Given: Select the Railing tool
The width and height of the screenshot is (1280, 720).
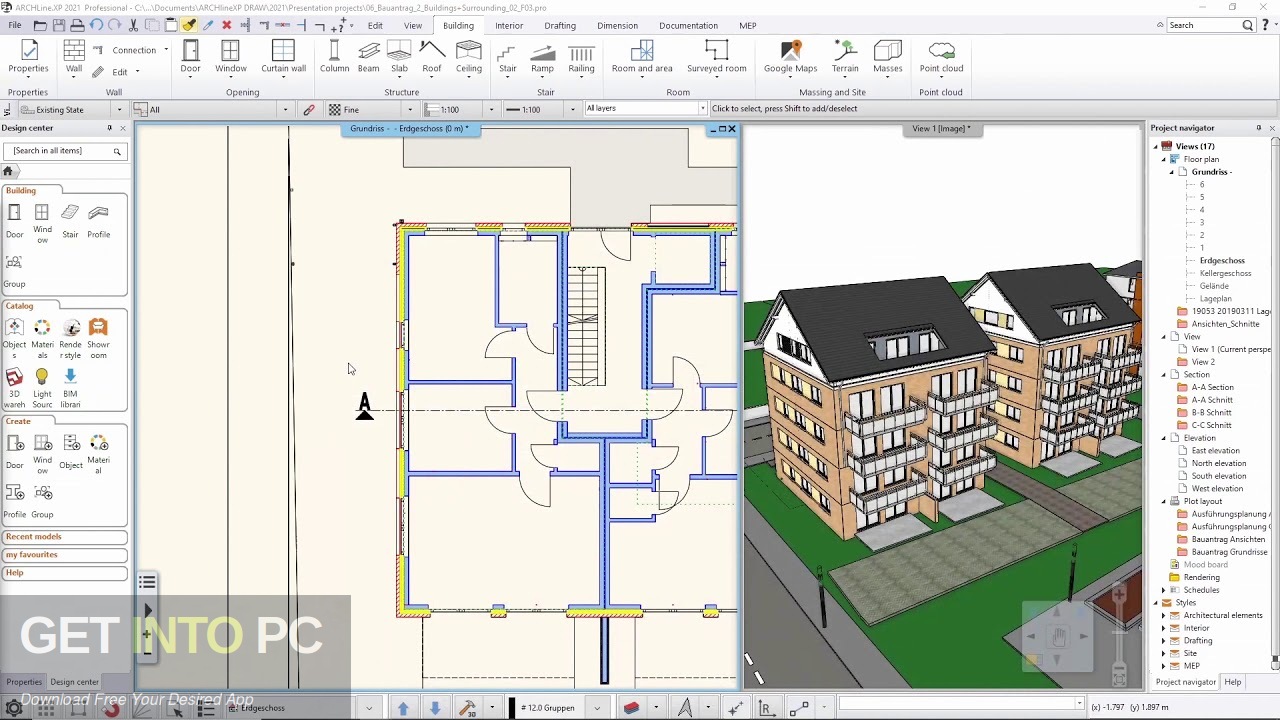Looking at the screenshot, I should coord(581,57).
